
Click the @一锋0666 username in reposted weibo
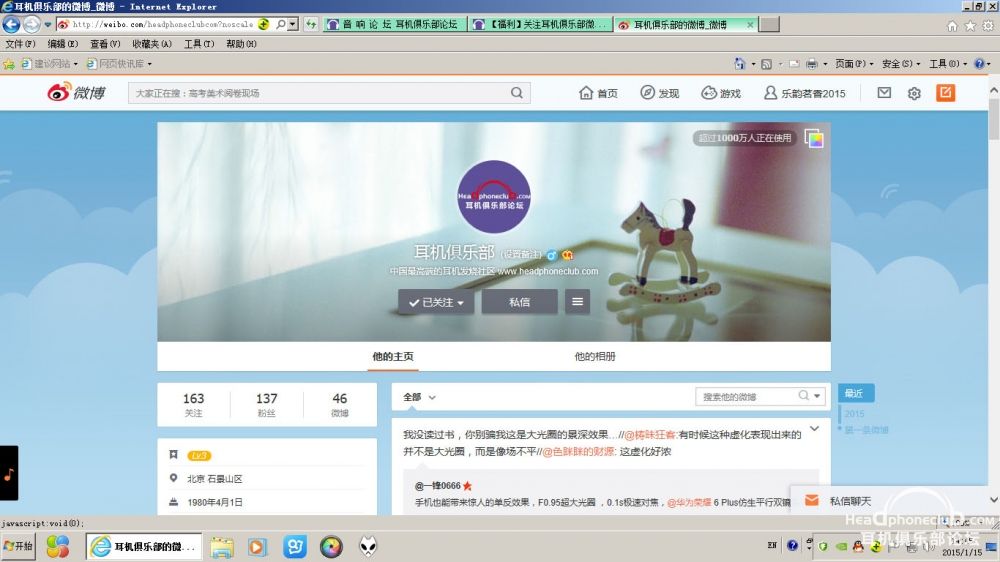(438, 485)
